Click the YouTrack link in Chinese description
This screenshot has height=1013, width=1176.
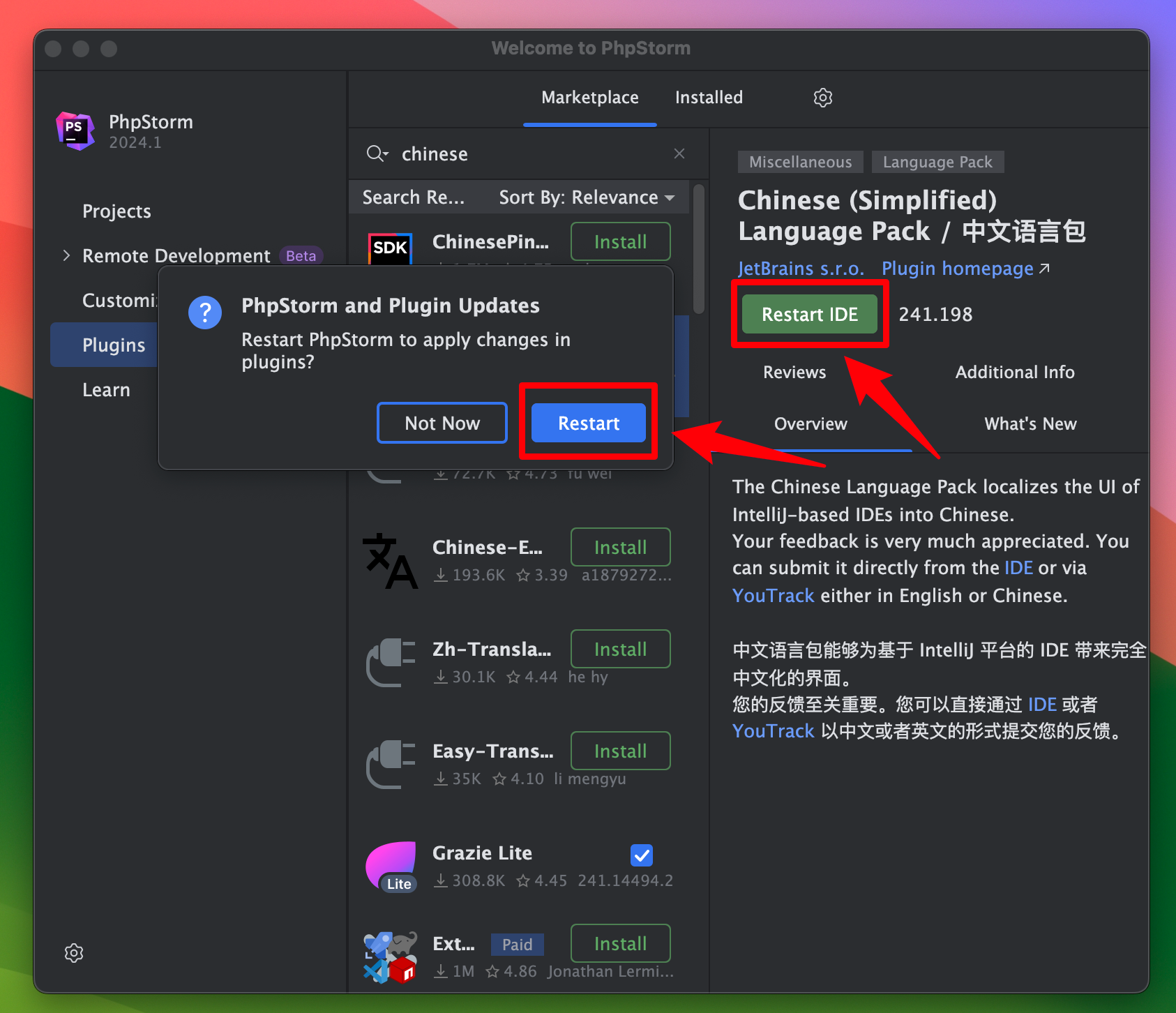[773, 731]
